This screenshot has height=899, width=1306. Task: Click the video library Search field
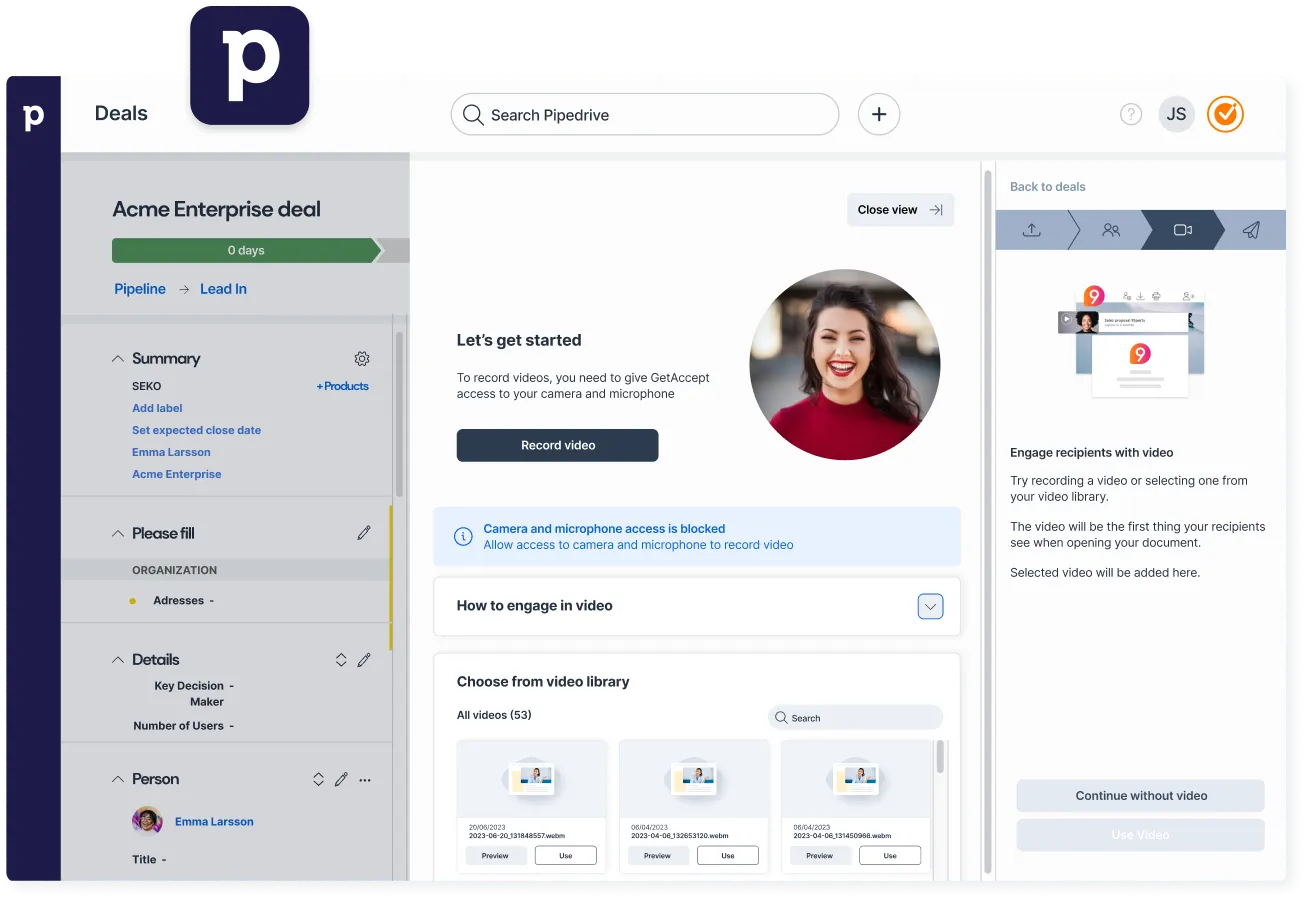coord(855,718)
